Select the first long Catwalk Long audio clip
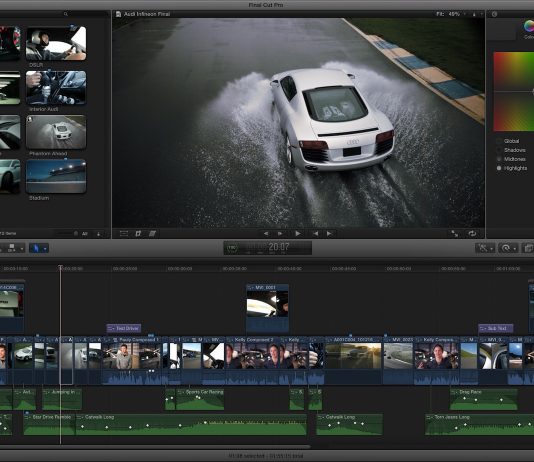Screen dimensions: 534x462 point(191,425)
